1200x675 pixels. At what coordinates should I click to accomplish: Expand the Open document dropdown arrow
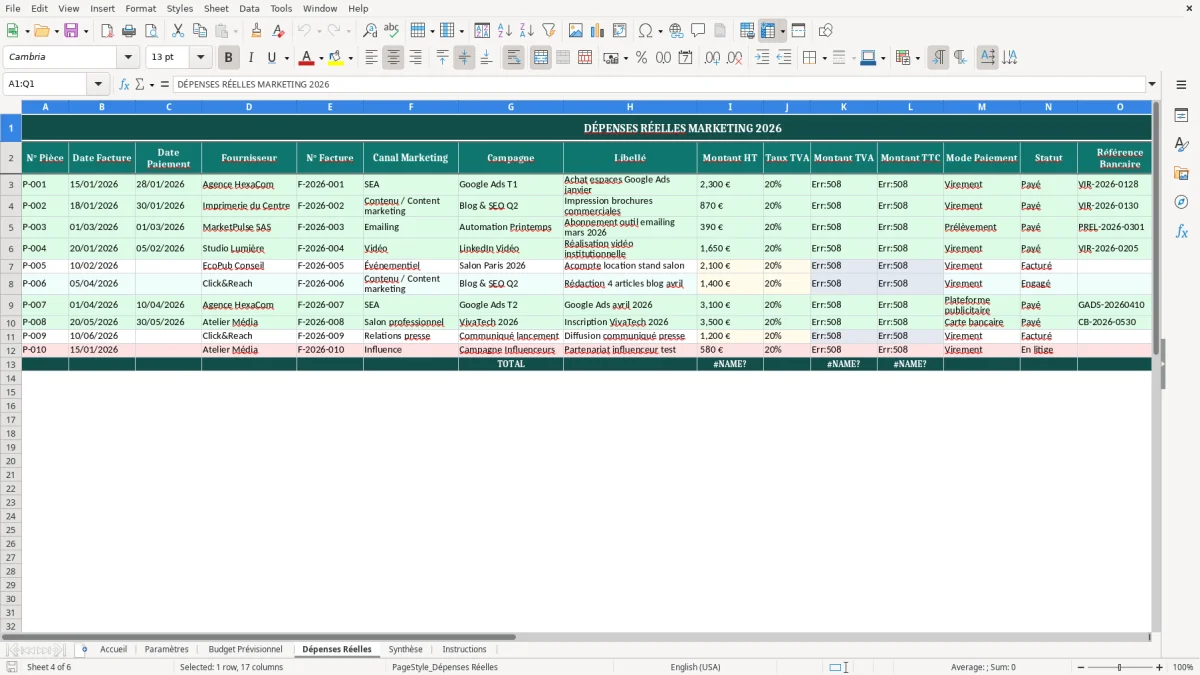[x=55, y=31]
